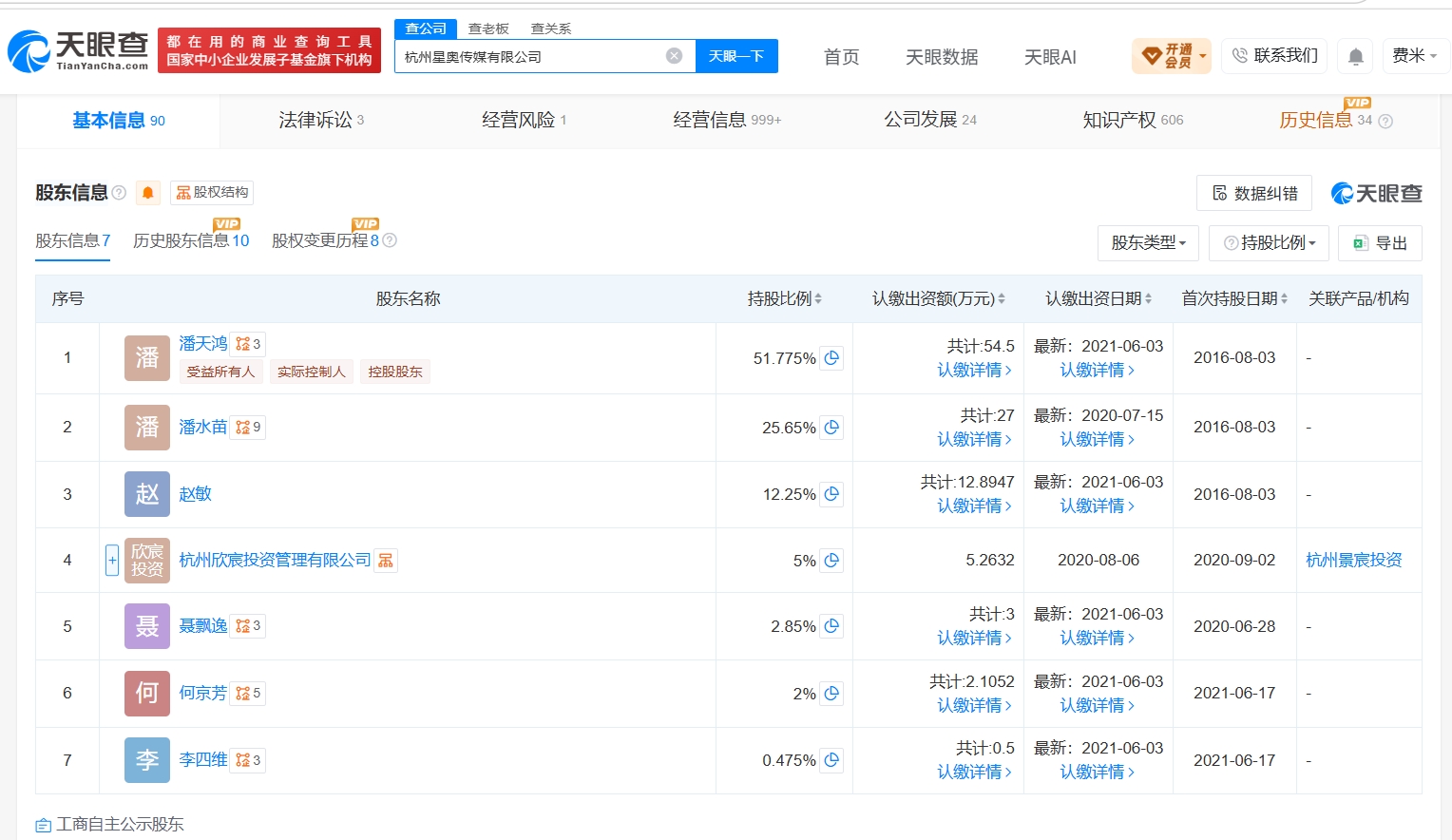Click the 赵敏 avatar thumbnail
This screenshot has height=840, width=1452.
click(147, 494)
